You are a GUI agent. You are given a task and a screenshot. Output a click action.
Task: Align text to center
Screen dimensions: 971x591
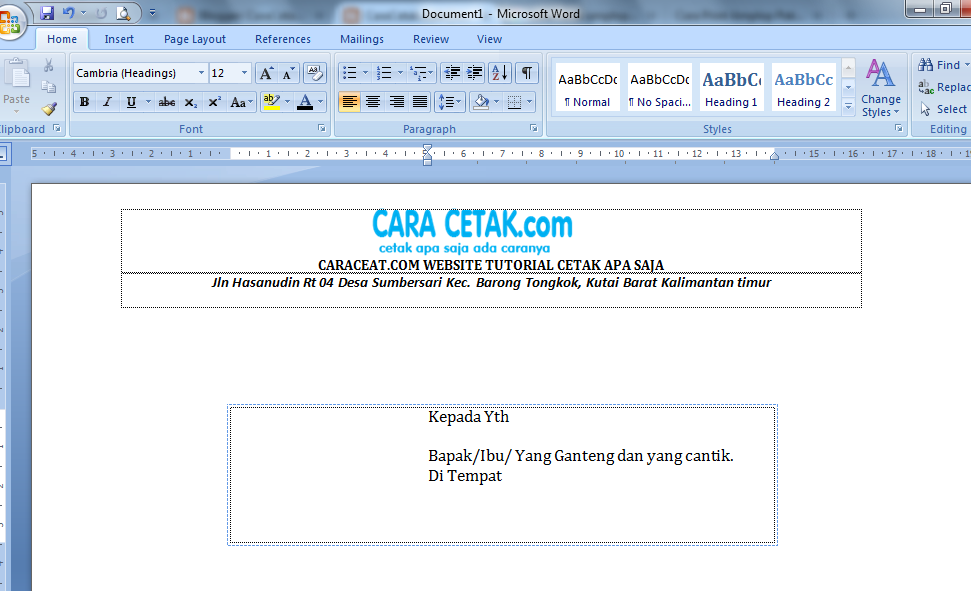pos(373,102)
